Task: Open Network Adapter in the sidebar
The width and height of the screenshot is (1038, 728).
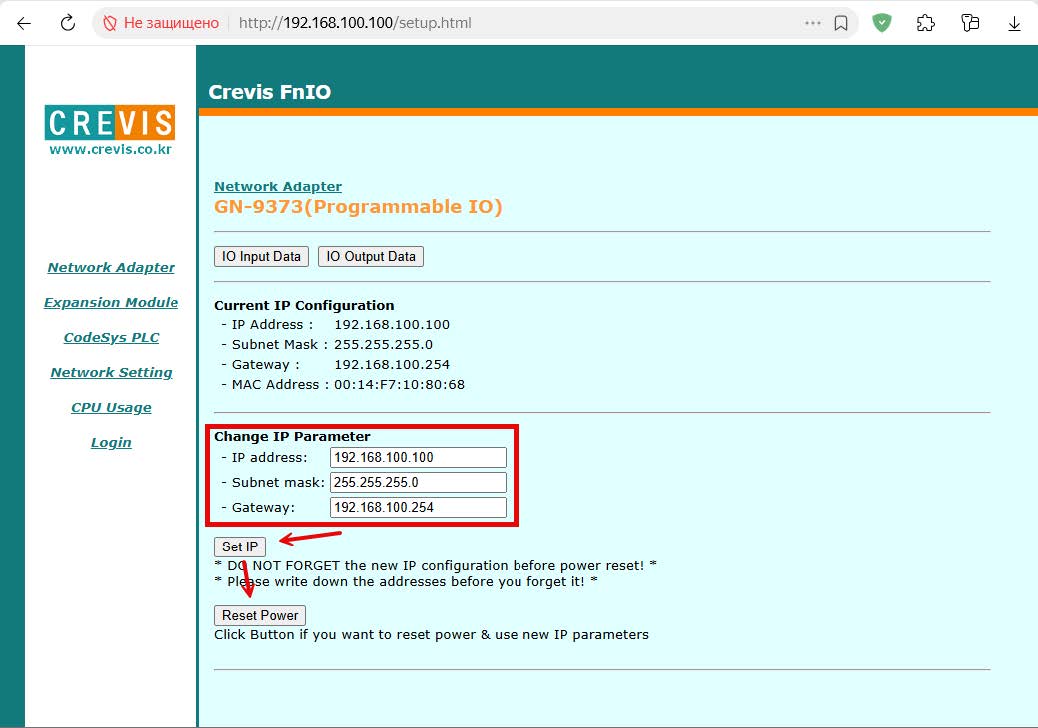Action: pyautogui.click(x=111, y=267)
